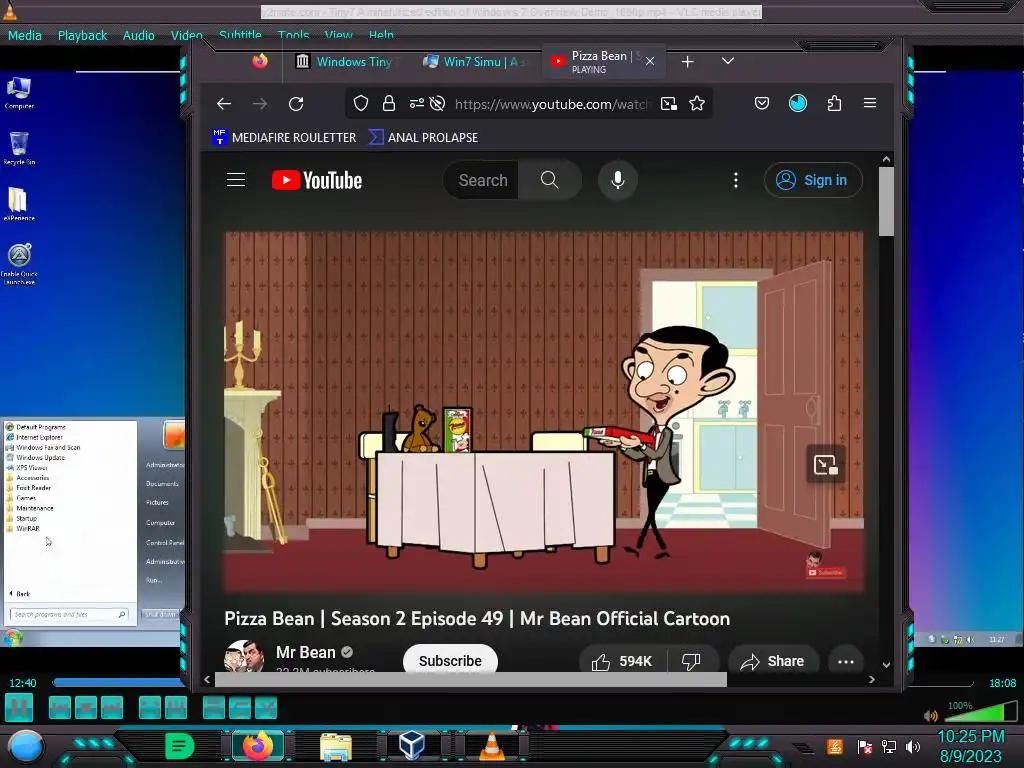Pause playback in VLC
The height and width of the screenshot is (768, 1024).
(19, 708)
